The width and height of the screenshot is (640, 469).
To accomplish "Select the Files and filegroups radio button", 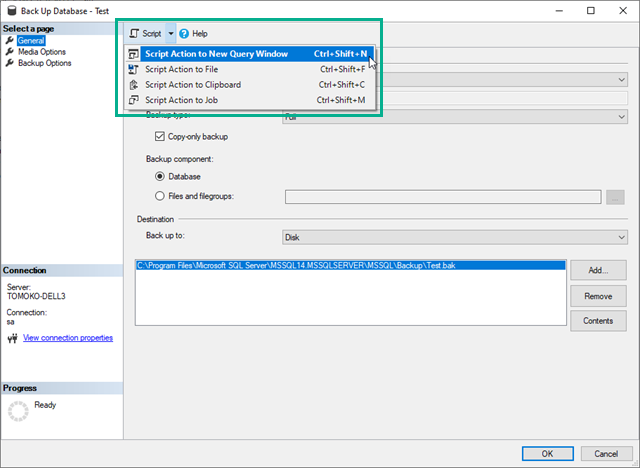I will coord(160,196).
